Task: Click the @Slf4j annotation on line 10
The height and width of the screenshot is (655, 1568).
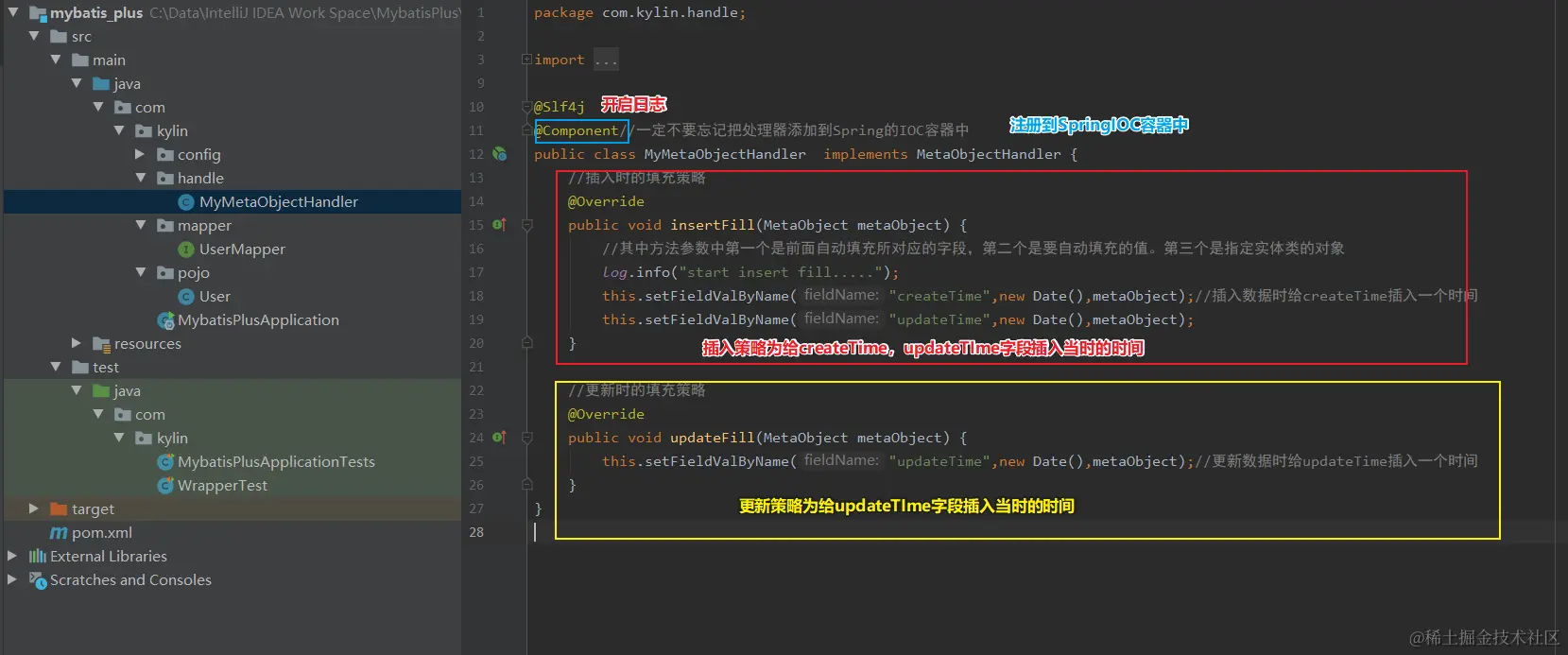Action: (560, 107)
